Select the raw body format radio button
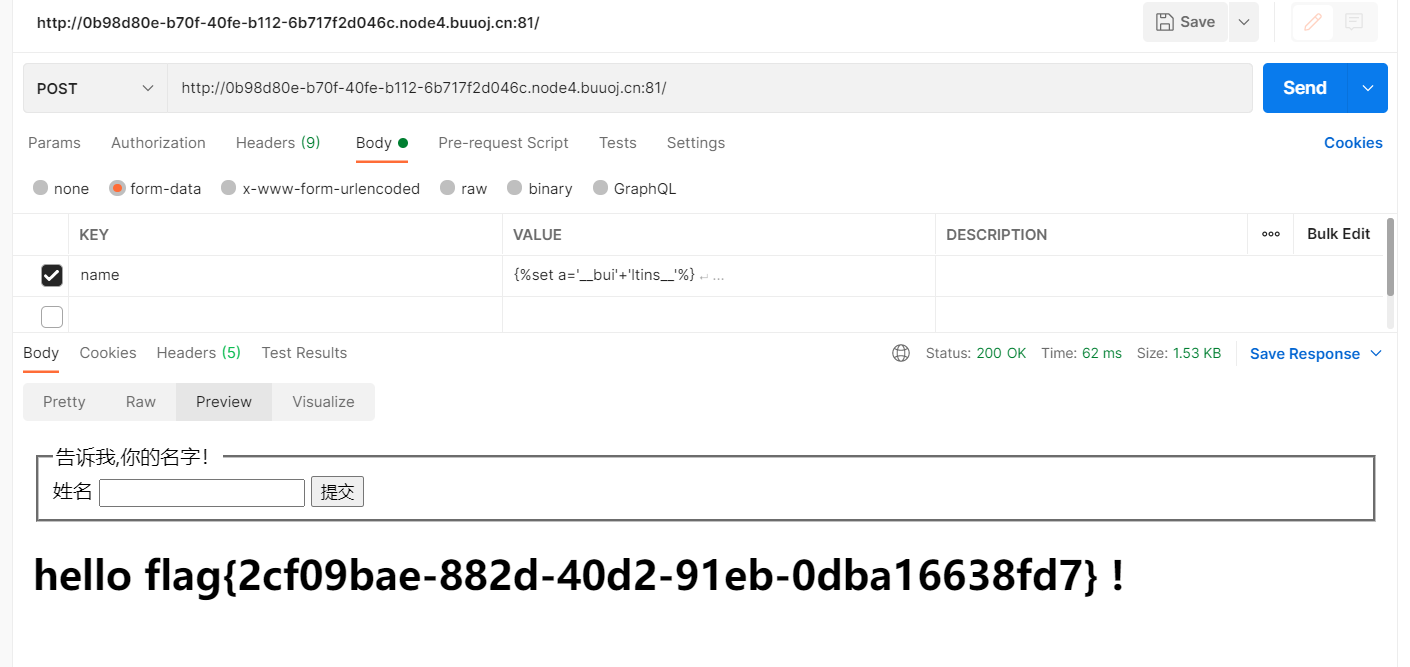This screenshot has height=667, width=1410. pos(447,188)
